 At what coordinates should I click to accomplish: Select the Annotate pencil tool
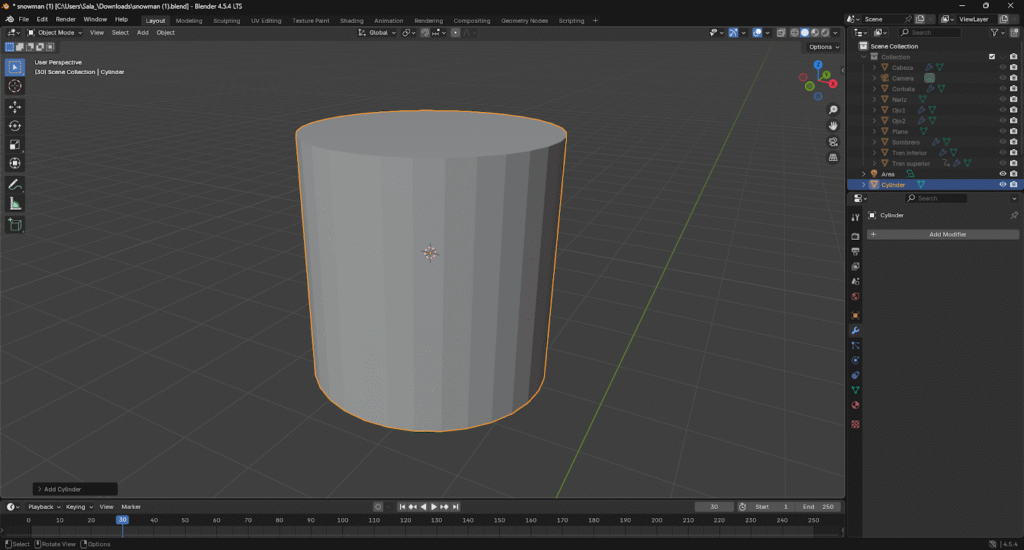click(x=15, y=185)
